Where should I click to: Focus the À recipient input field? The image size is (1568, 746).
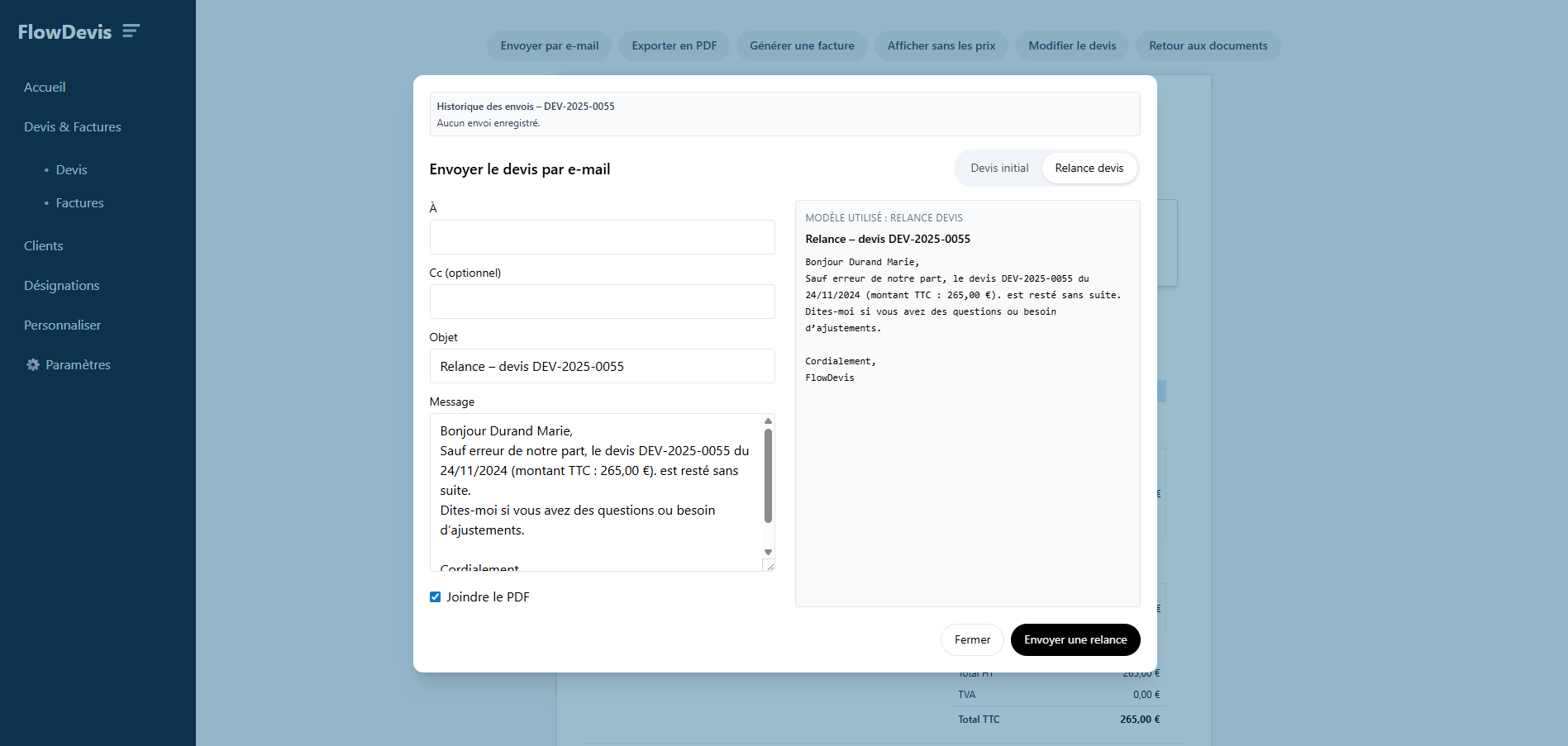(x=602, y=237)
